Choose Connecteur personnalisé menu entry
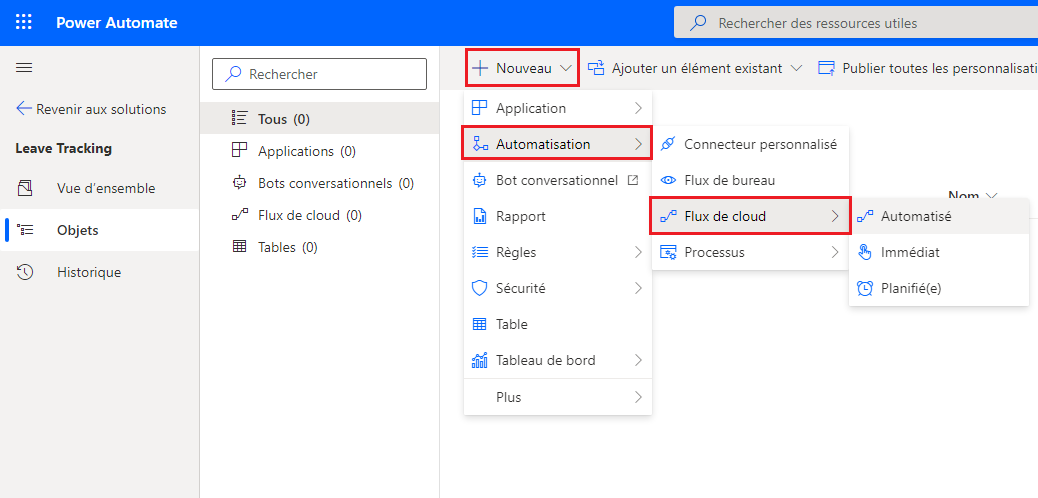This screenshot has height=498, width=1038. 750,144
